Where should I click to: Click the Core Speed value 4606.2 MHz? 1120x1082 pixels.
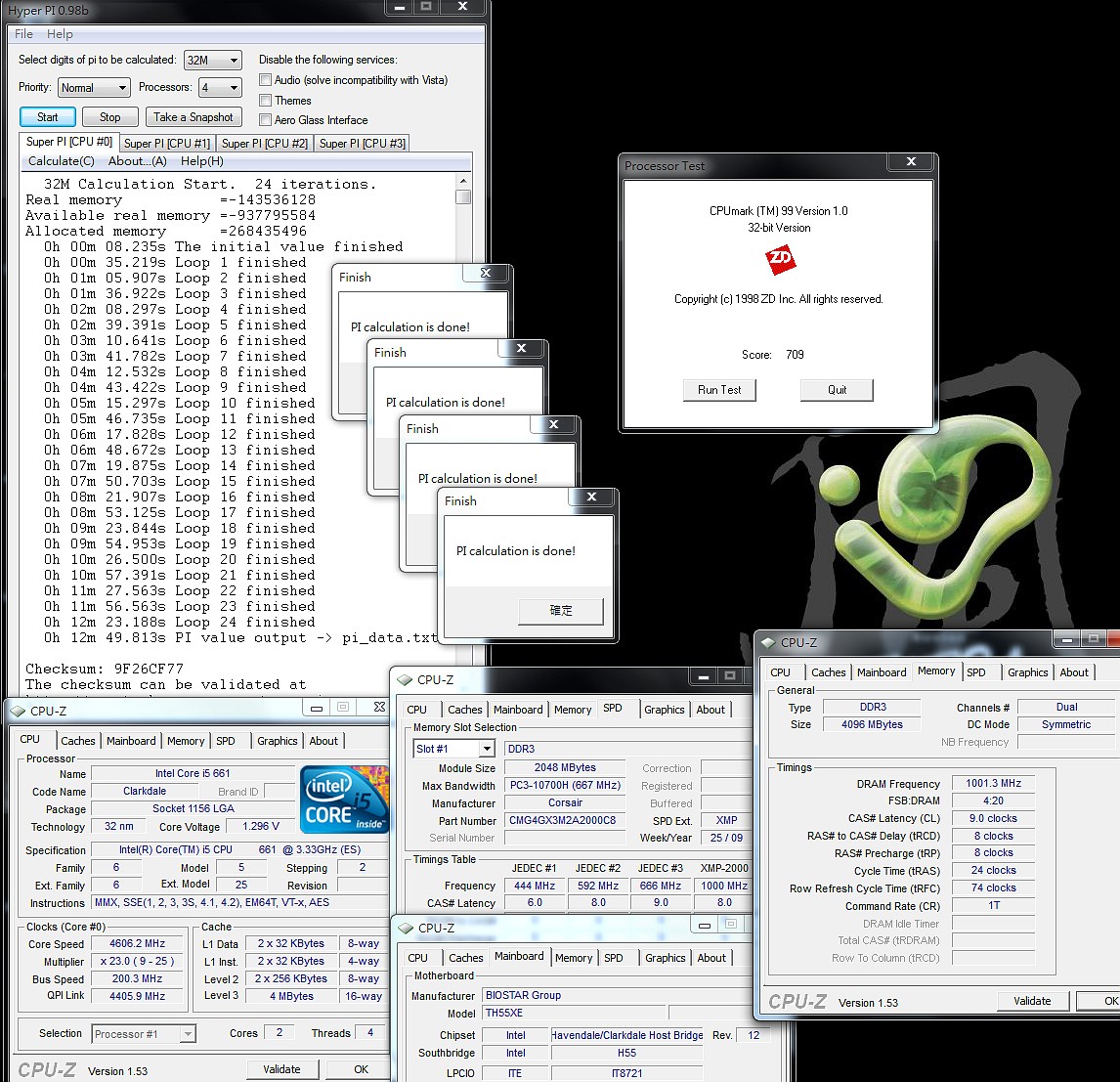[137, 943]
